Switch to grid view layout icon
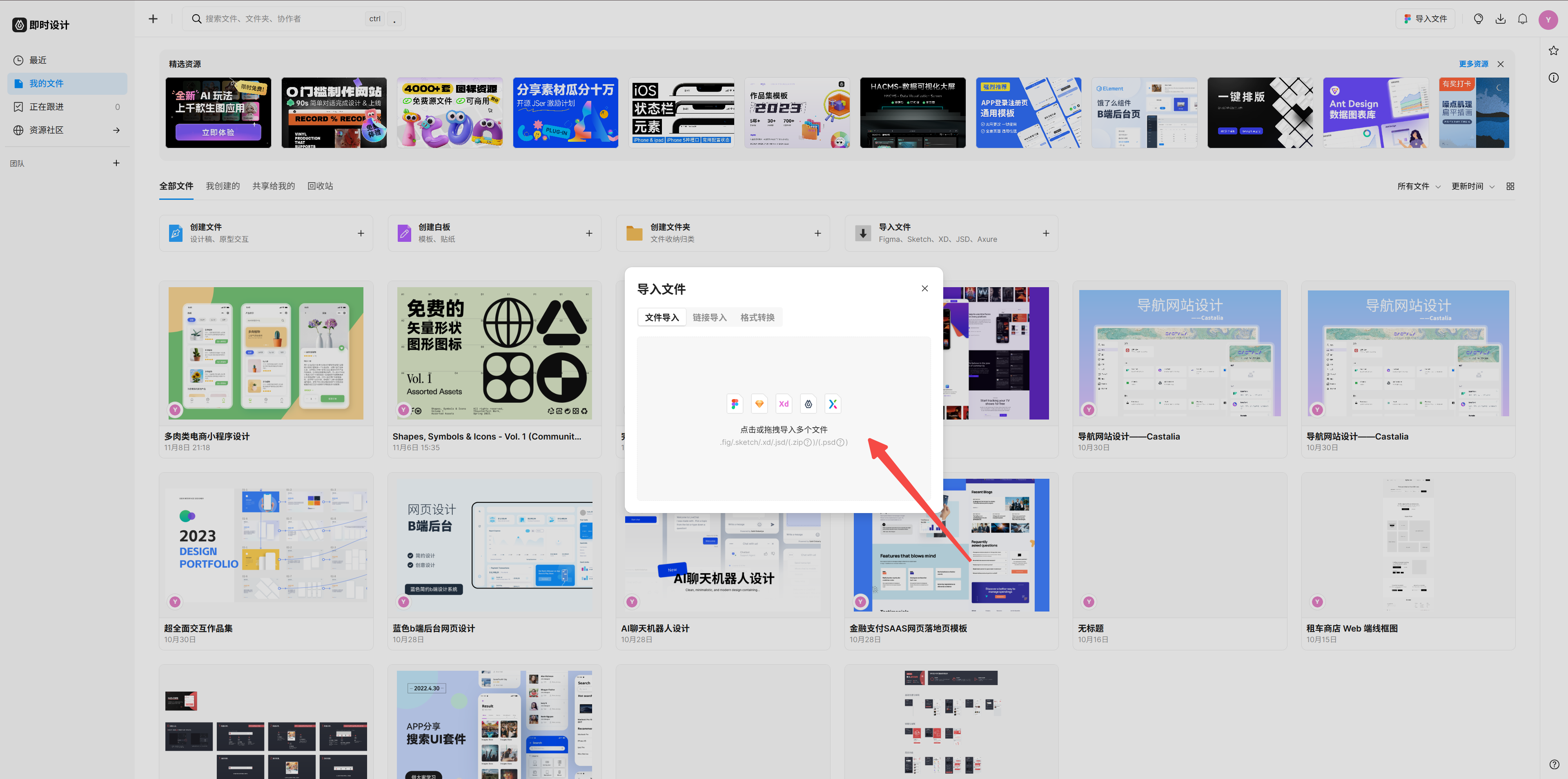1568x779 pixels. point(1510,186)
